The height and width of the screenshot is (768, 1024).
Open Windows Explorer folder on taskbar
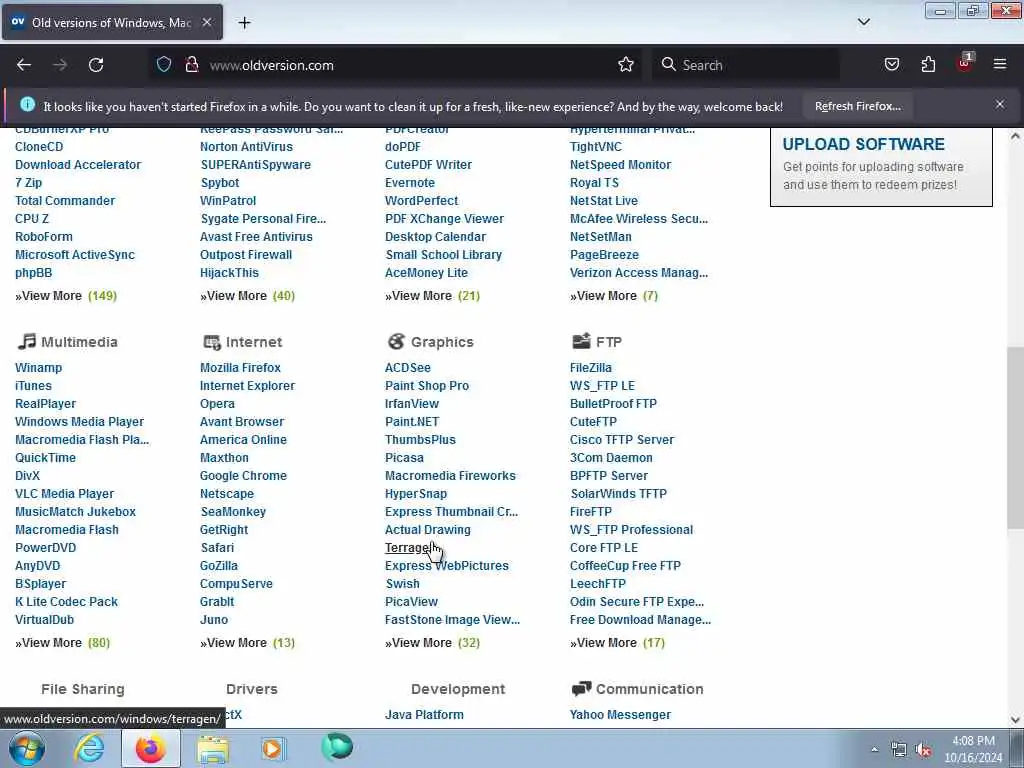tap(213, 748)
